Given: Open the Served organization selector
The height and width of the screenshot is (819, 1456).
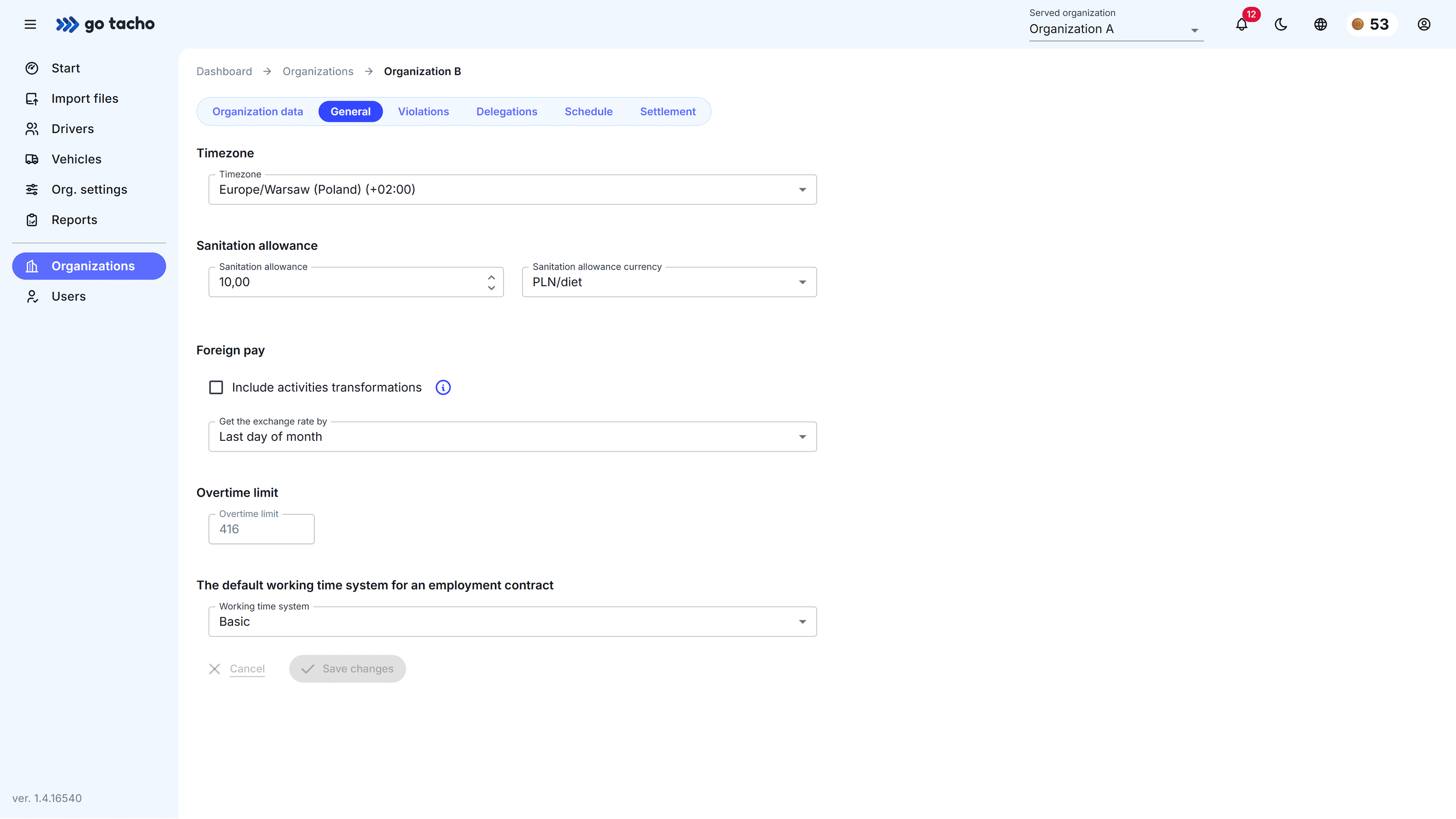Looking at the screenshot, I should point(1115,29).
